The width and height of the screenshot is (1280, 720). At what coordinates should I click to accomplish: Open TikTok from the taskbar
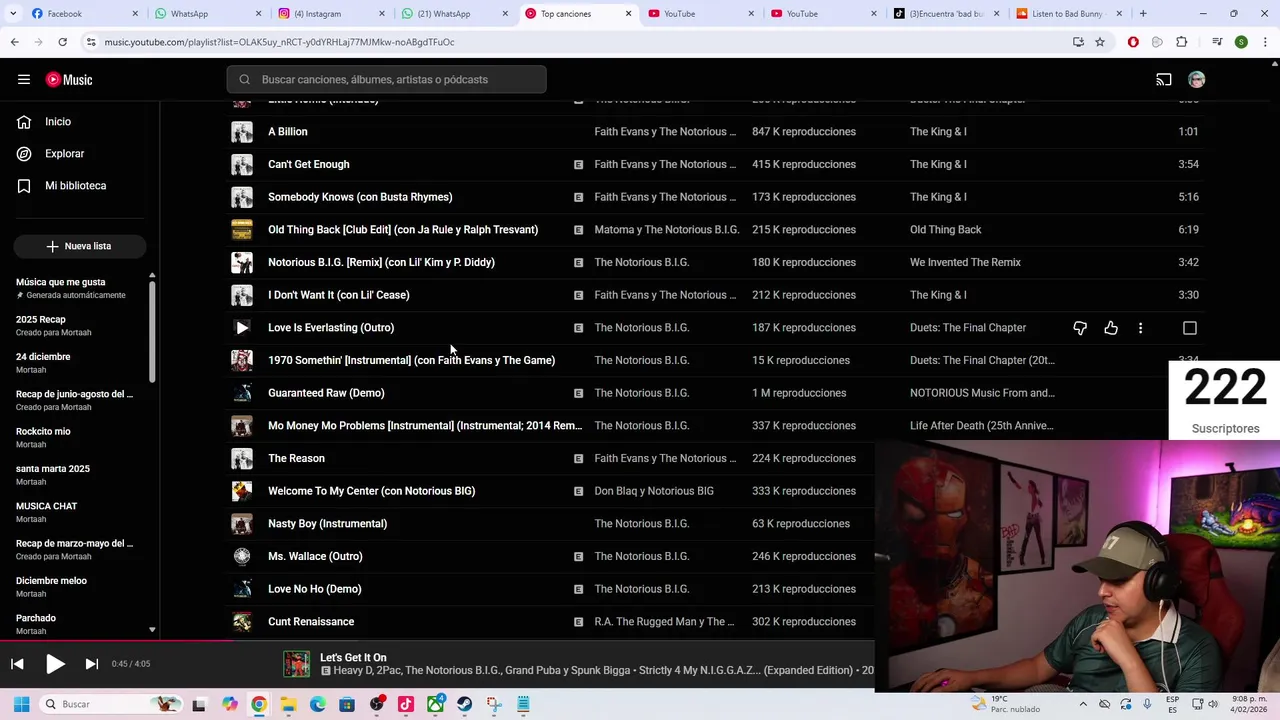406,704
